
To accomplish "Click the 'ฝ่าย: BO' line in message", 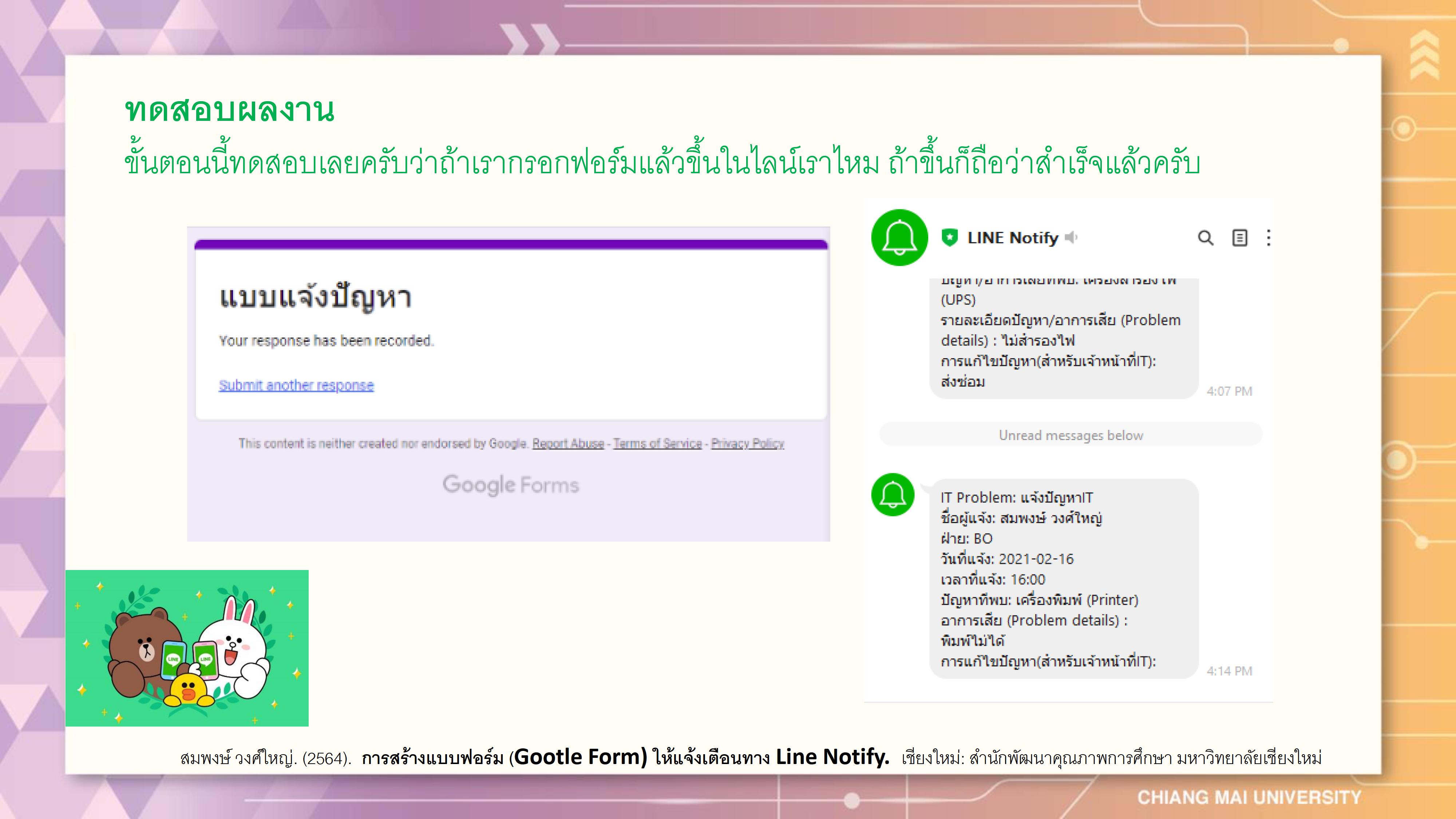I will [x=966, y=539].
